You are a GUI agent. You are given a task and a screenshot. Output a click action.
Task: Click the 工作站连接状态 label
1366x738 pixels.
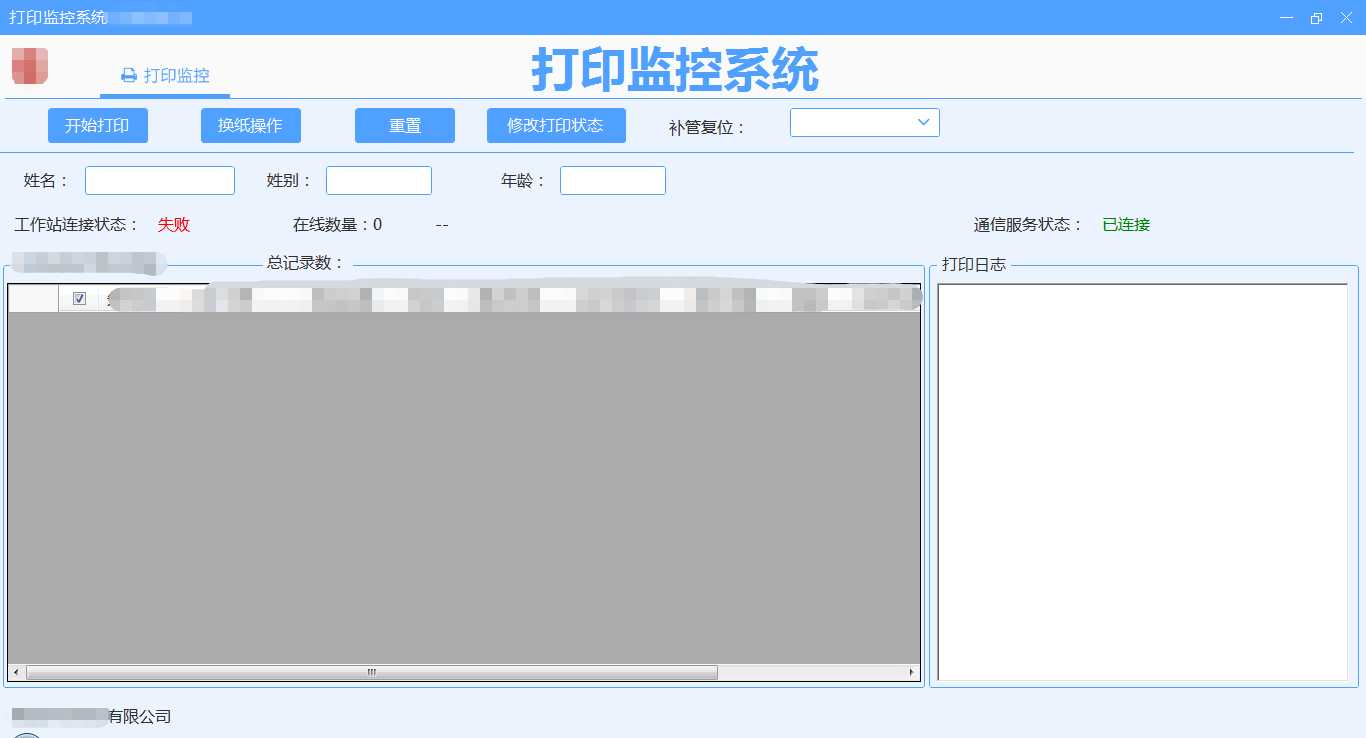pos(78,225)
